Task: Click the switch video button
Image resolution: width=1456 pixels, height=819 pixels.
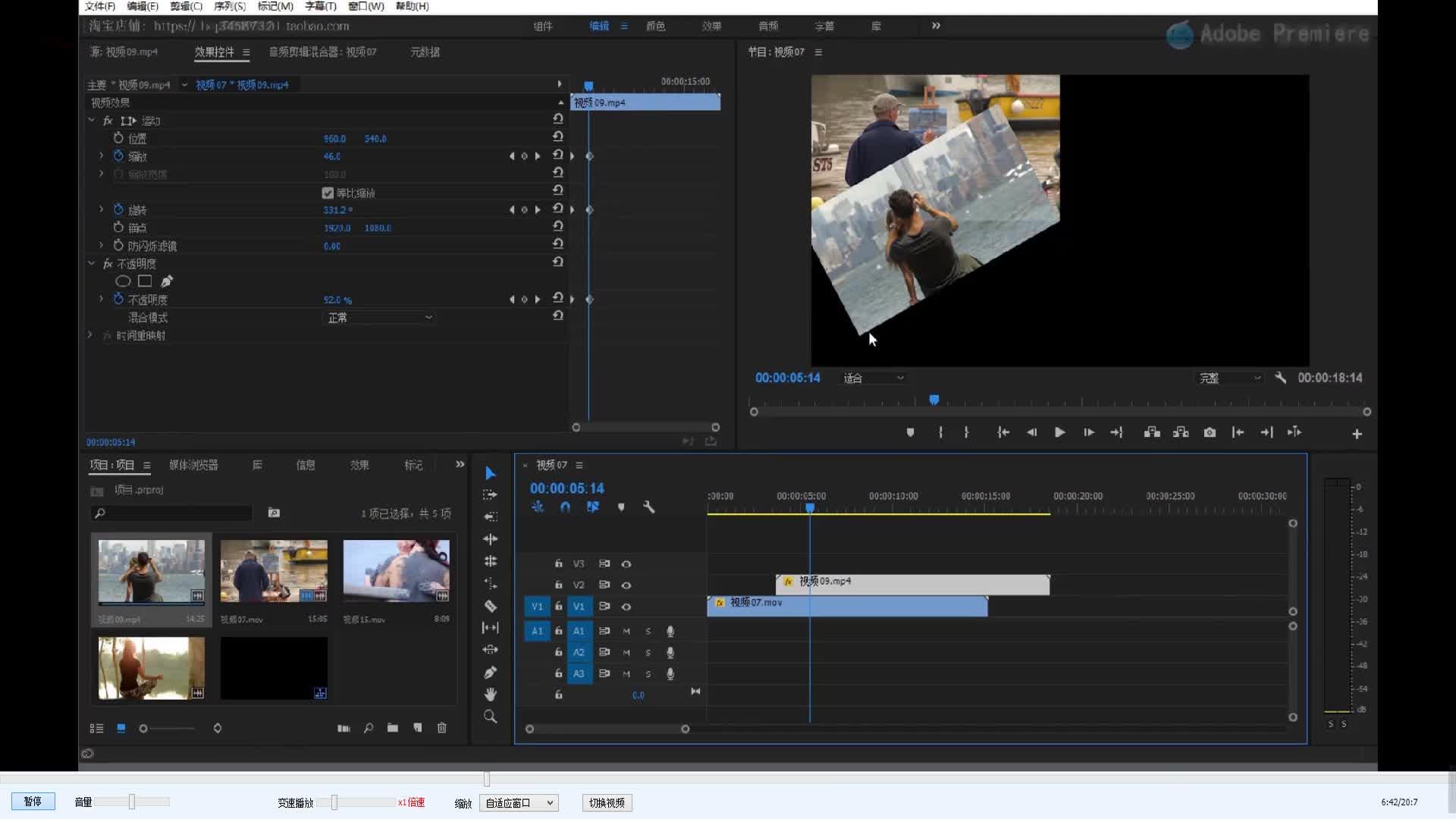Action: pyautogui.click(x=607, y=802)
